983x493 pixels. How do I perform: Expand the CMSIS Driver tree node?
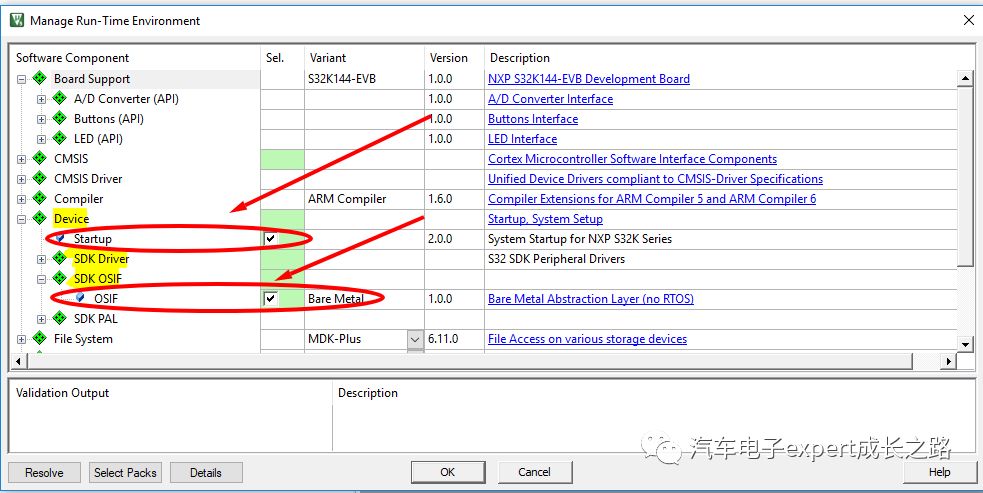point(21,179)
